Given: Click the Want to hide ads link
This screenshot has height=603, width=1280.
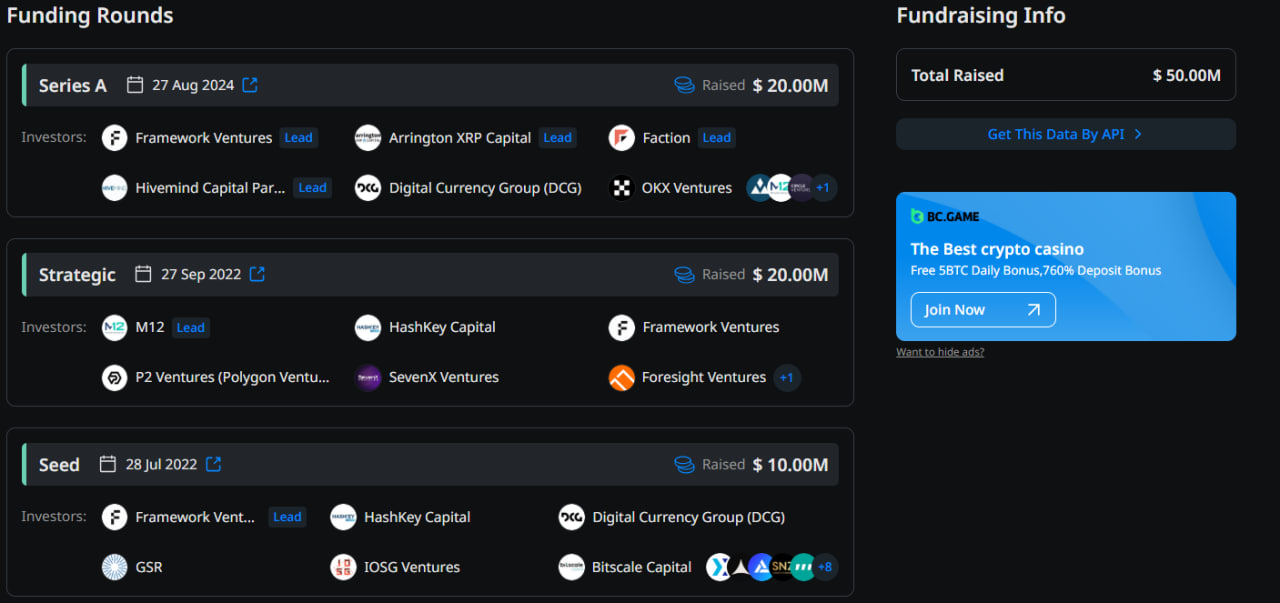Looking at the screenshot, I should pos(940,352).
